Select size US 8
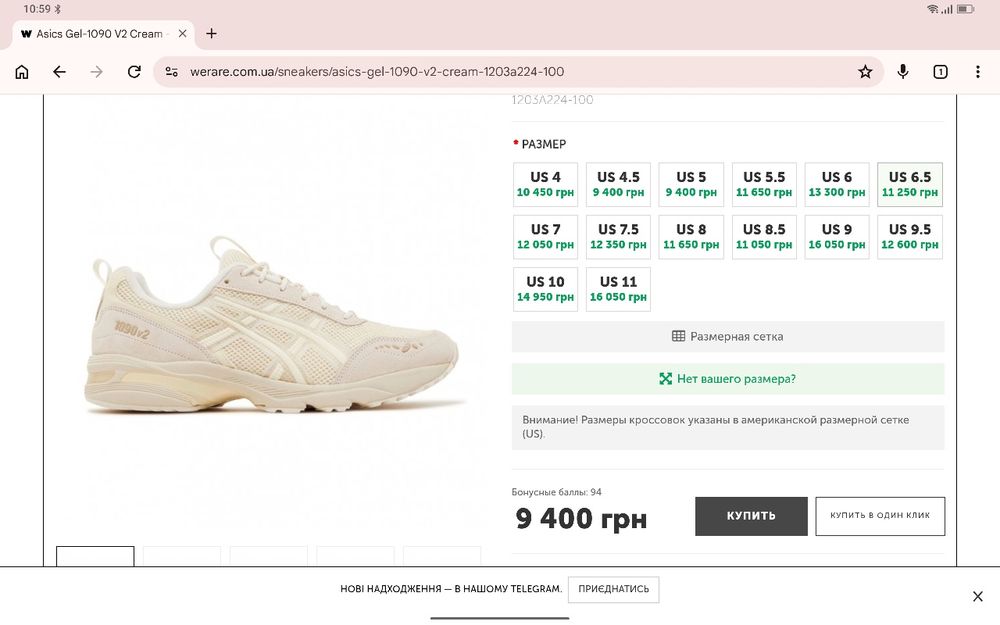Screen dimensions: 1000x625 pos(691,237)
